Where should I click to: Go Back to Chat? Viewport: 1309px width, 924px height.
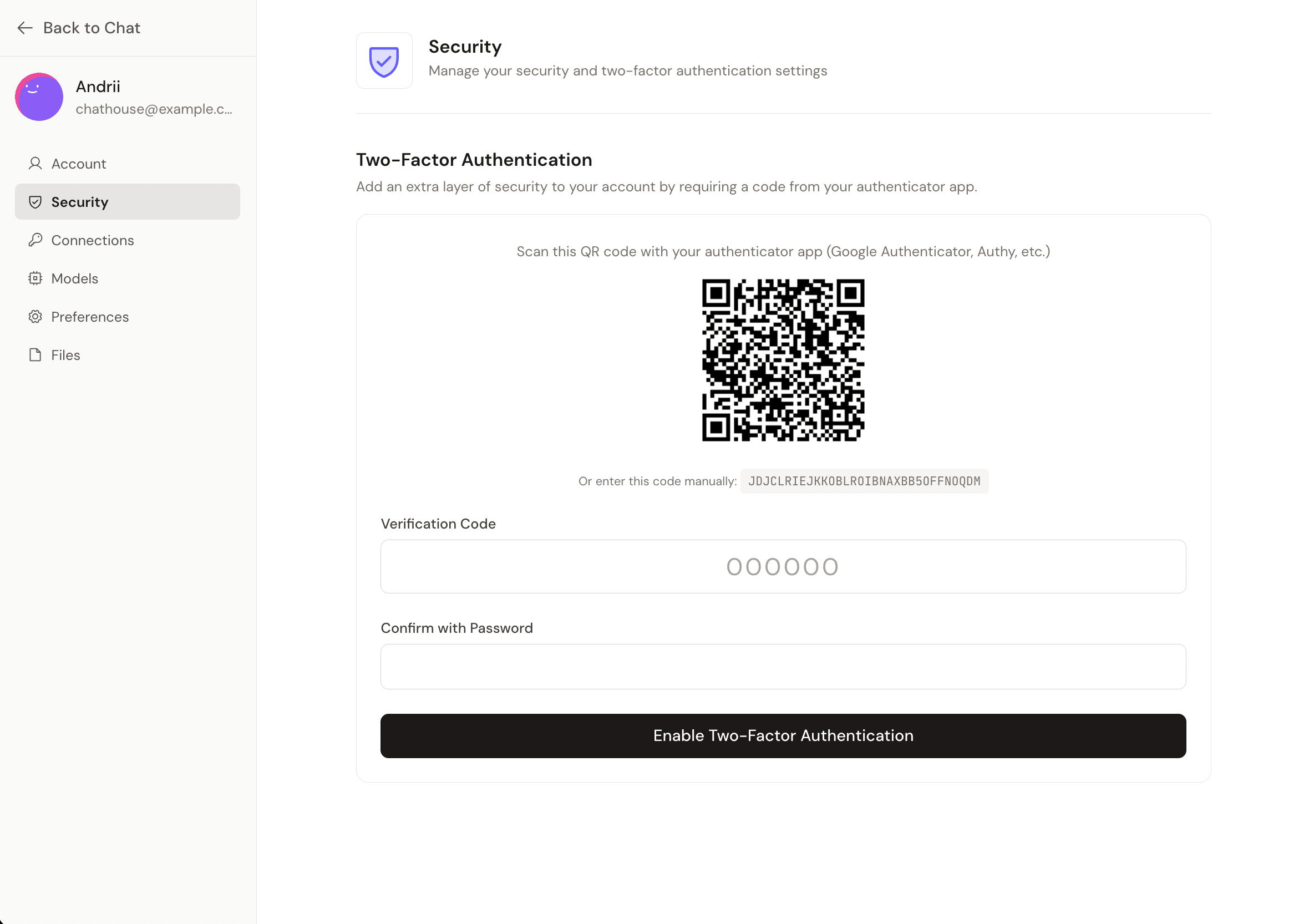coord(91,28)
